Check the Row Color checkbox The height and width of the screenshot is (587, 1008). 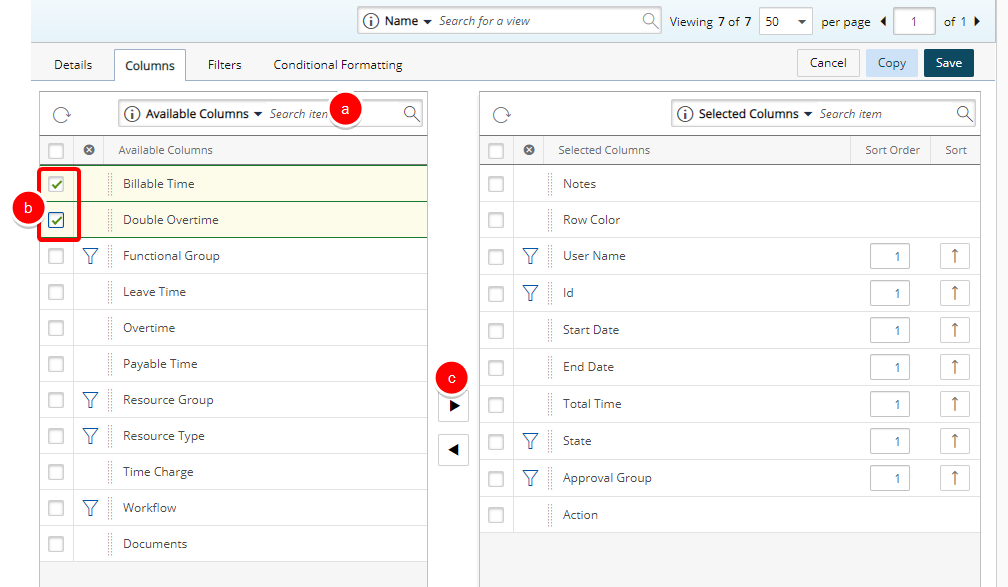coord(496,220)
